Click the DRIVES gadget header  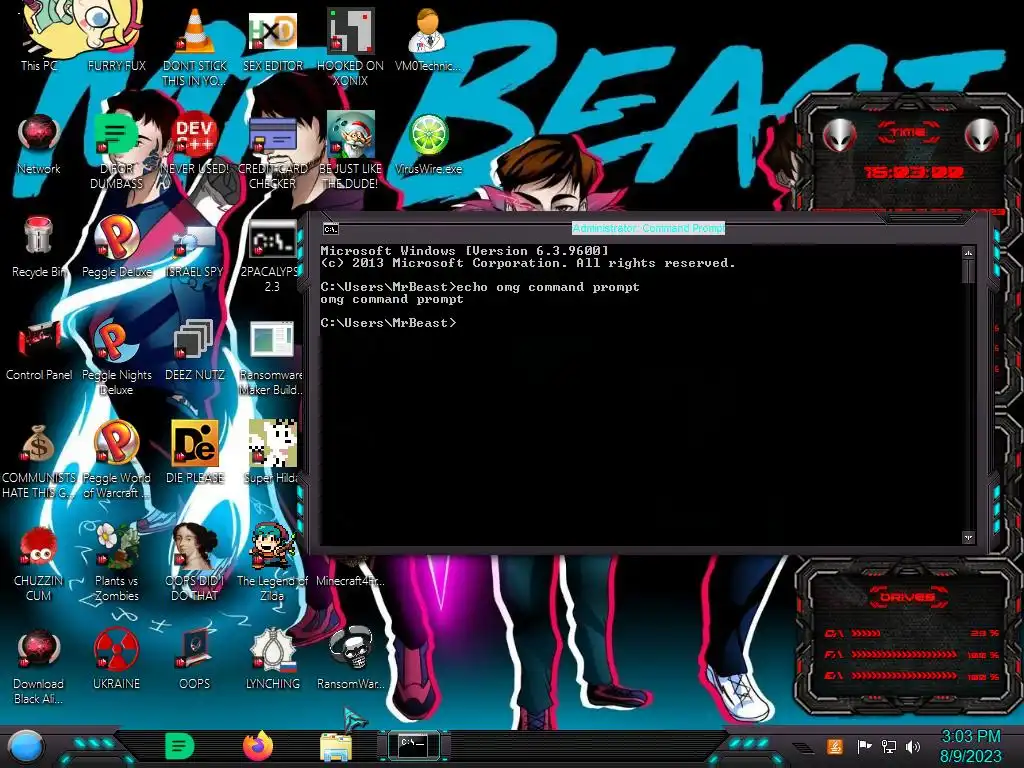tap(907, 597)
